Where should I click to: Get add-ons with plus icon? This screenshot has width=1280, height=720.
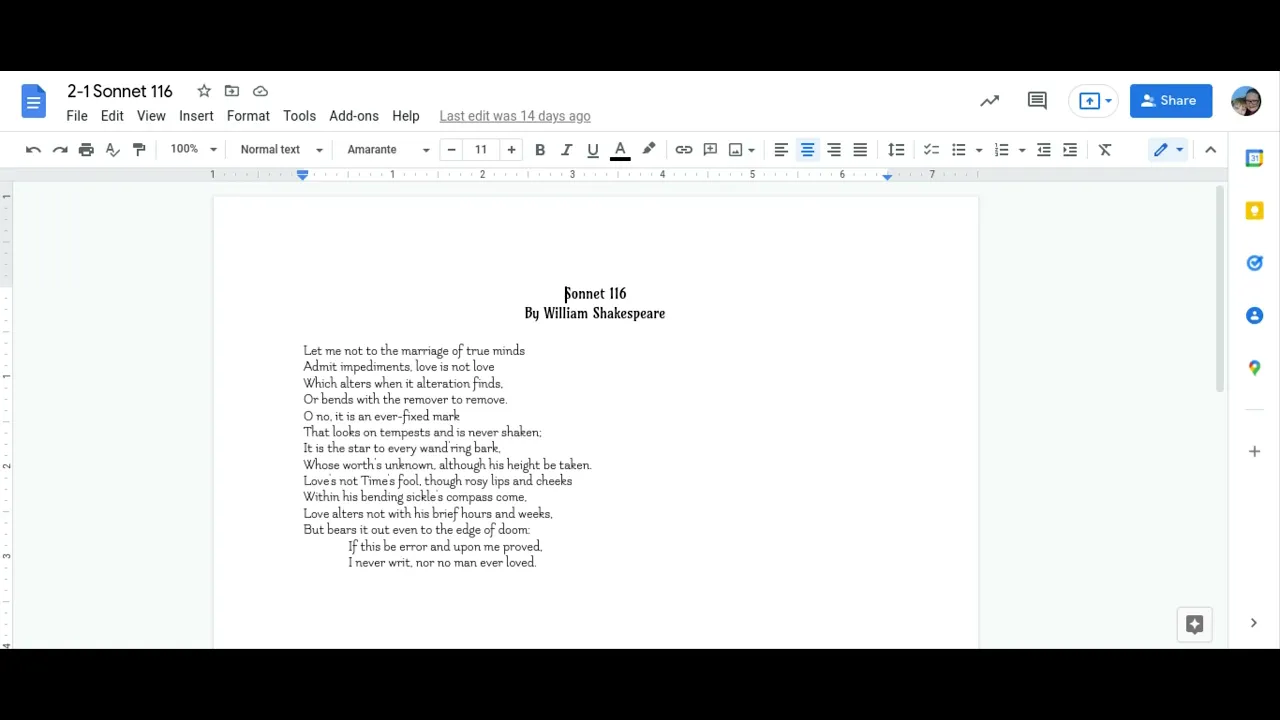click(x=1254, y=451)
